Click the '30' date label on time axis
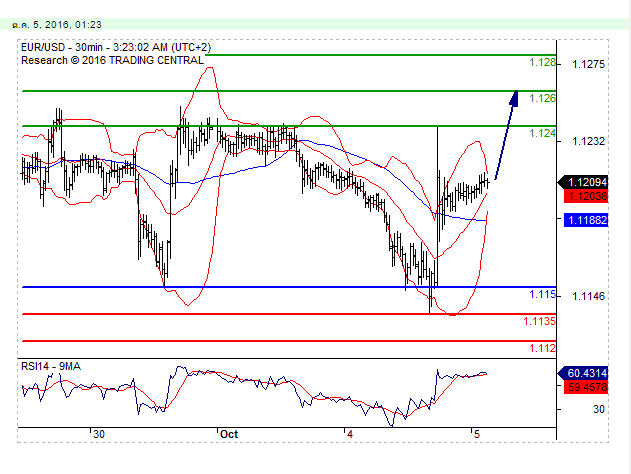This screenshot has width=631, height=474. click(x=99, y=435)
